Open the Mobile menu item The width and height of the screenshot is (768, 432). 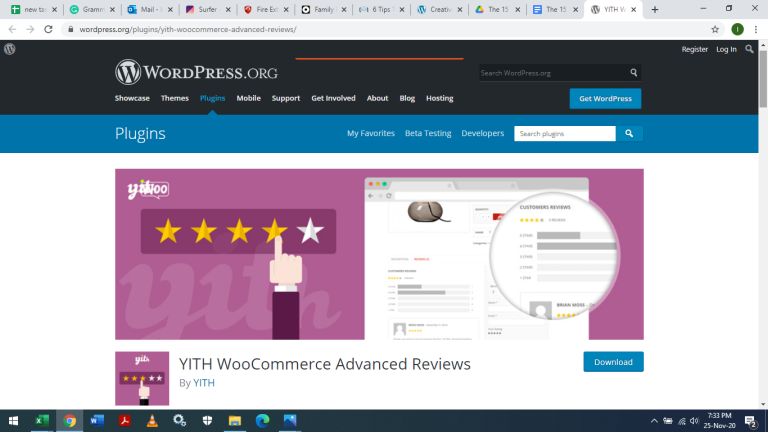(248, 98)
